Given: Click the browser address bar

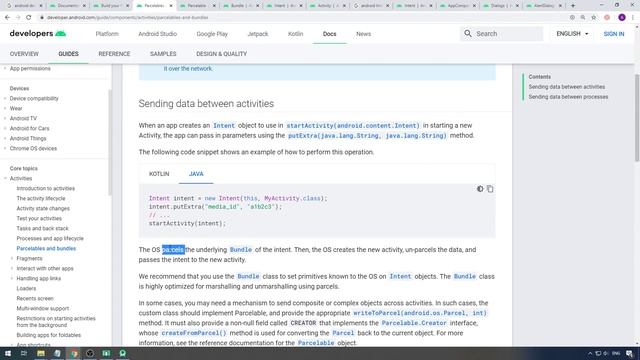Looking at the screenshot, I should pyautogui.click(x=302, y=18).
